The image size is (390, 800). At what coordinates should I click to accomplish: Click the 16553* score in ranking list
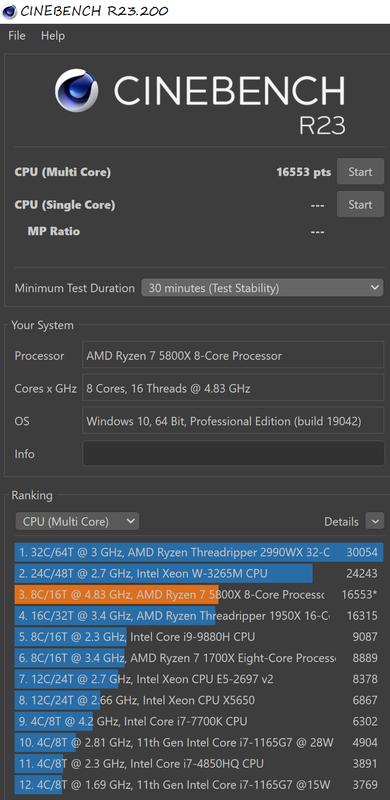(x=360, y=594)
